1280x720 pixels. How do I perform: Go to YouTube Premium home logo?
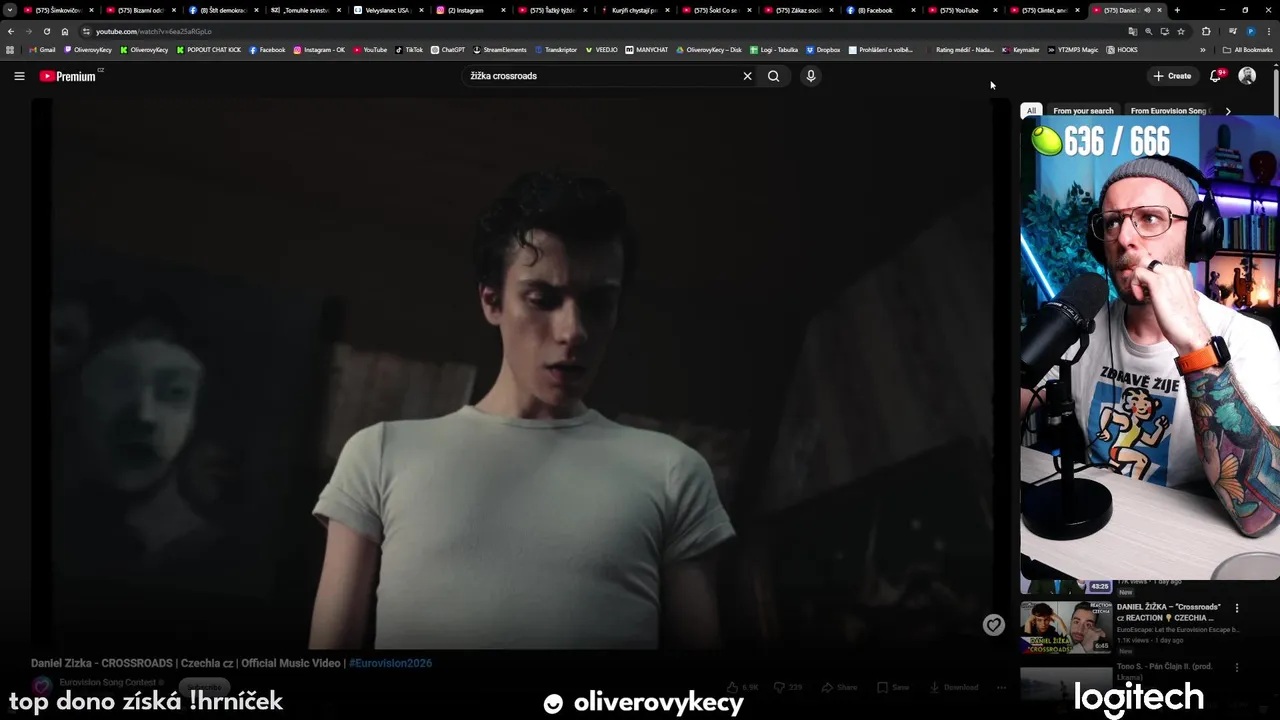tap(70, 76)
